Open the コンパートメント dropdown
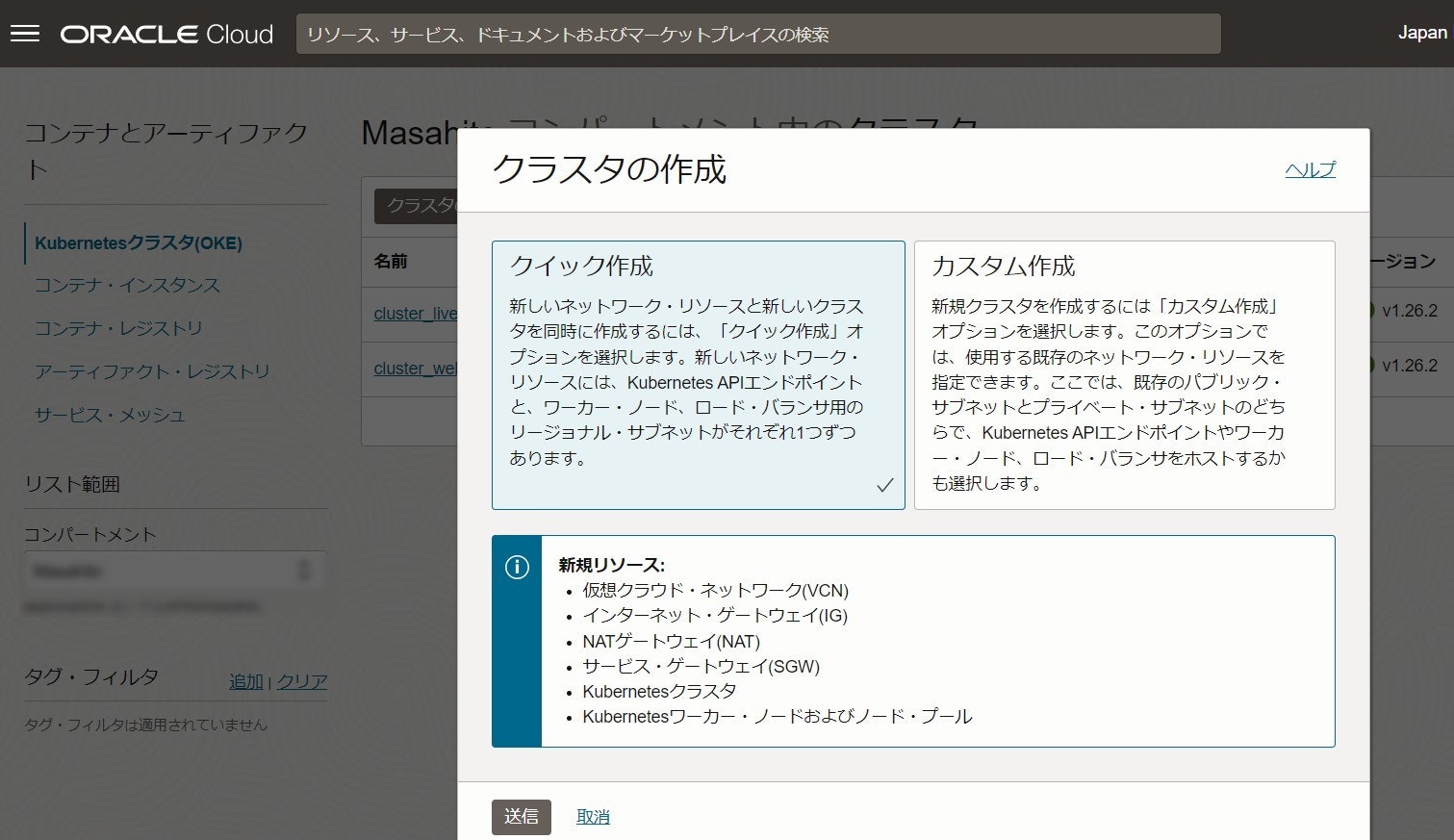 (x=174, y=571)
